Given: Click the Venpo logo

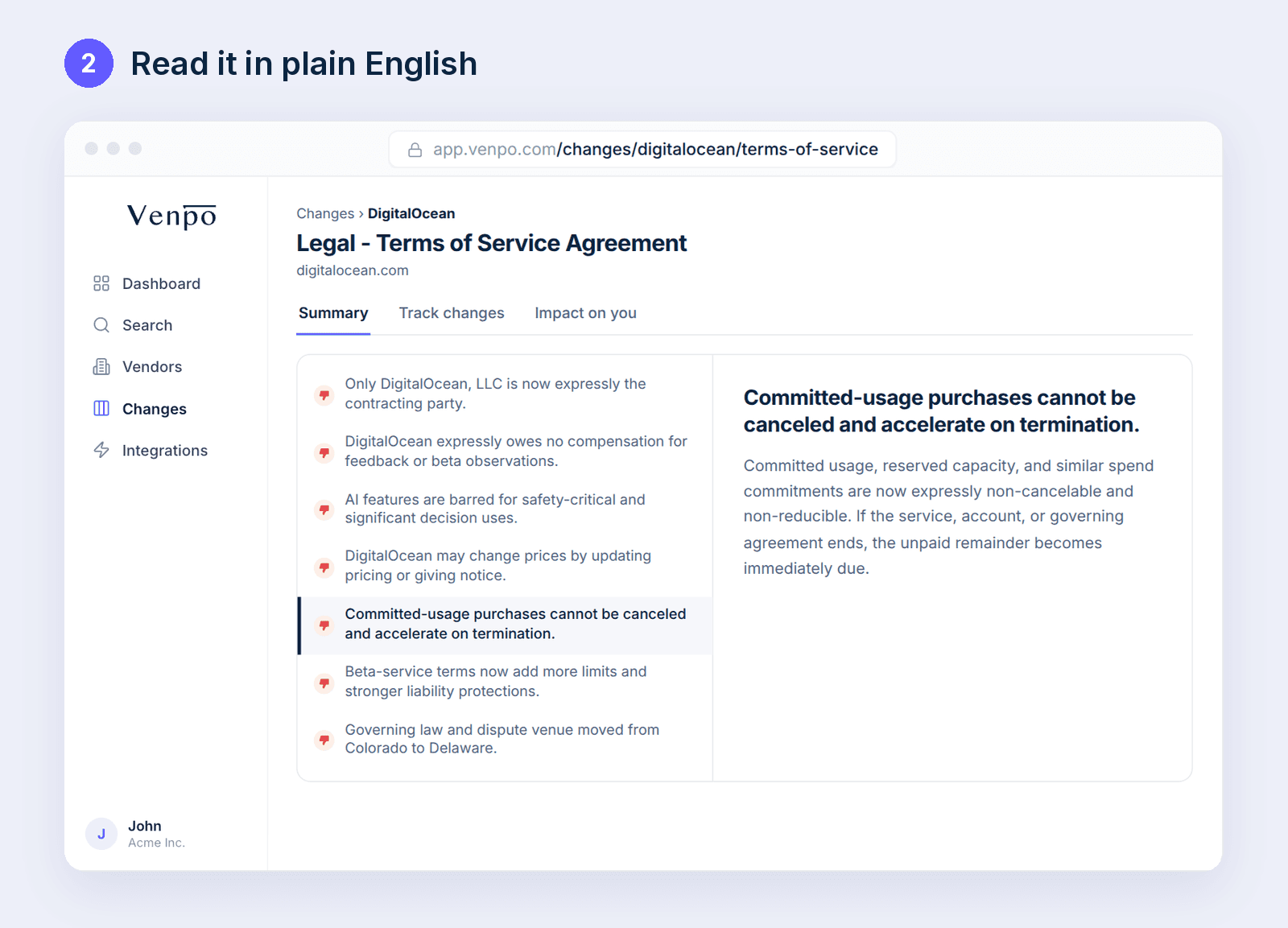Looking at the screenshot, I should 171,216.
